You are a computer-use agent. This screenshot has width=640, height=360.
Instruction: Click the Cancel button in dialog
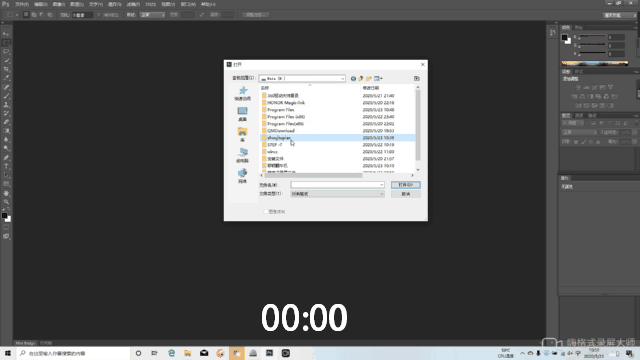point(406,194)
